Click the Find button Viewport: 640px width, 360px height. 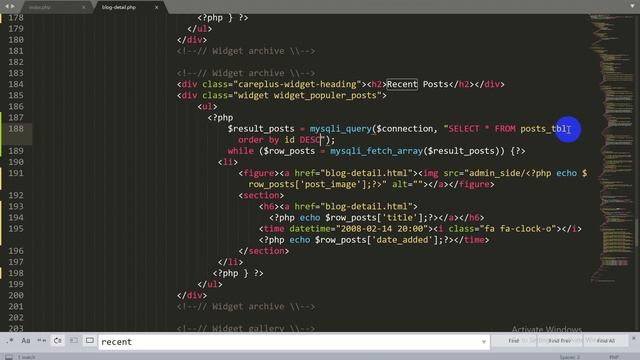[513, 340]
